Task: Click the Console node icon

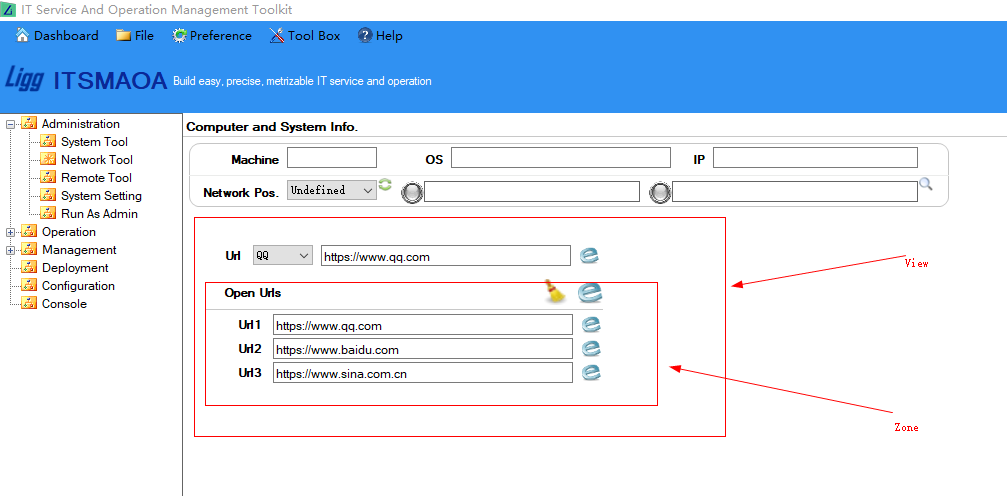Action: click(29, 303)
